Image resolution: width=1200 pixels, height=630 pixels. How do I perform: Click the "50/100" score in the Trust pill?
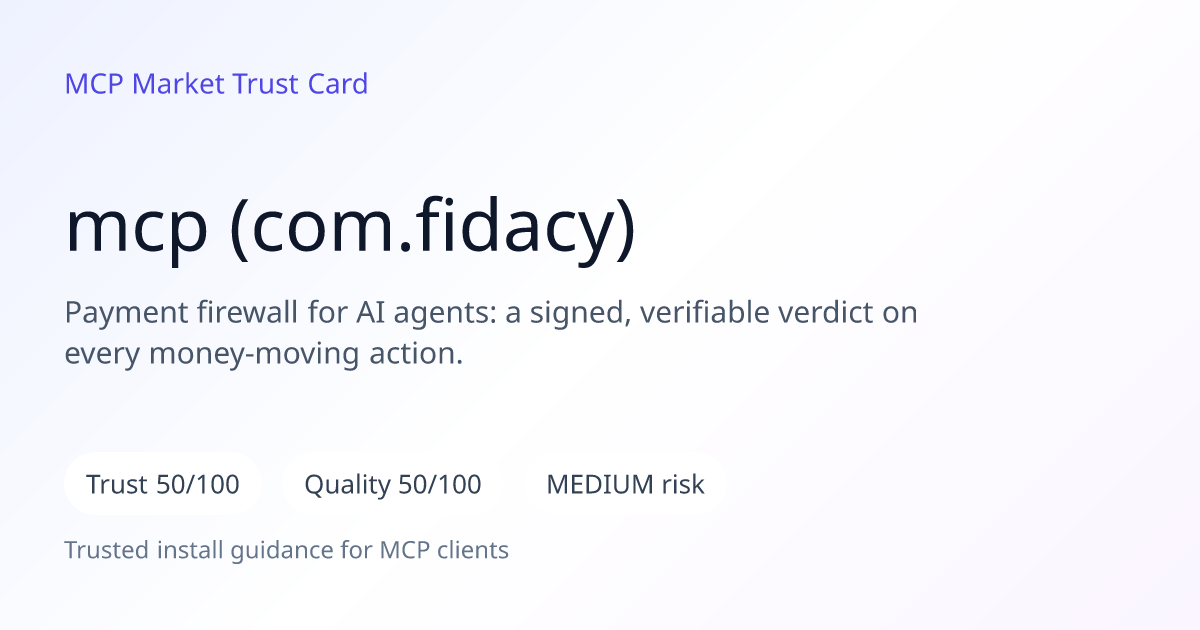[198, 485]
